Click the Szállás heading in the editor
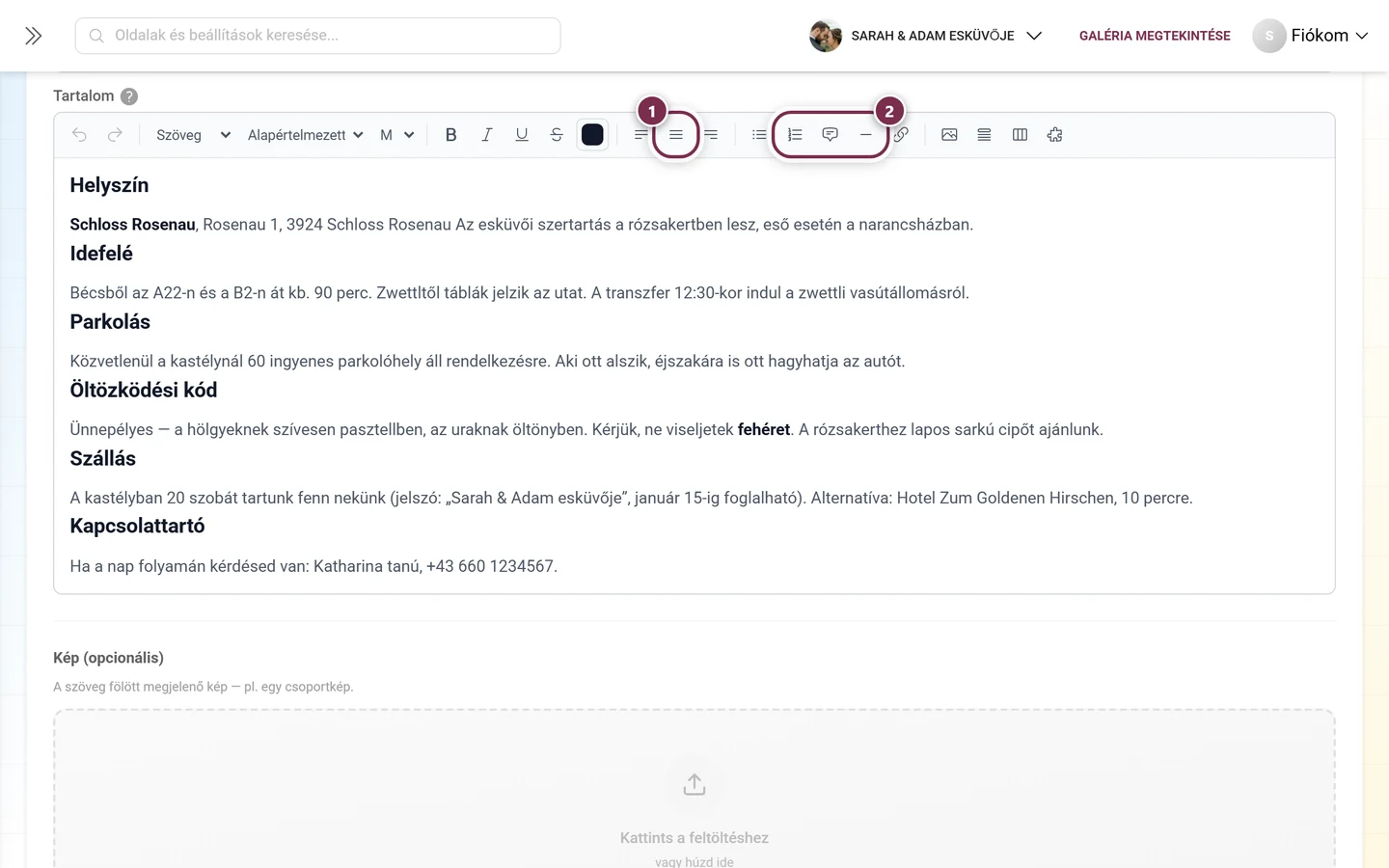The height and width of the screenshot is (868, 1389). [x=103, y=459]
